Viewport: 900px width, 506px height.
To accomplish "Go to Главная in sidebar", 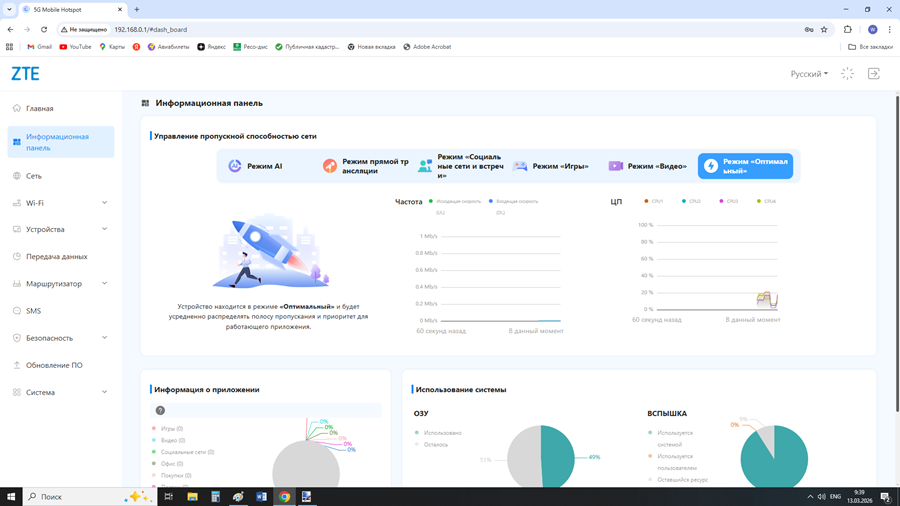I will pos(39,108).
